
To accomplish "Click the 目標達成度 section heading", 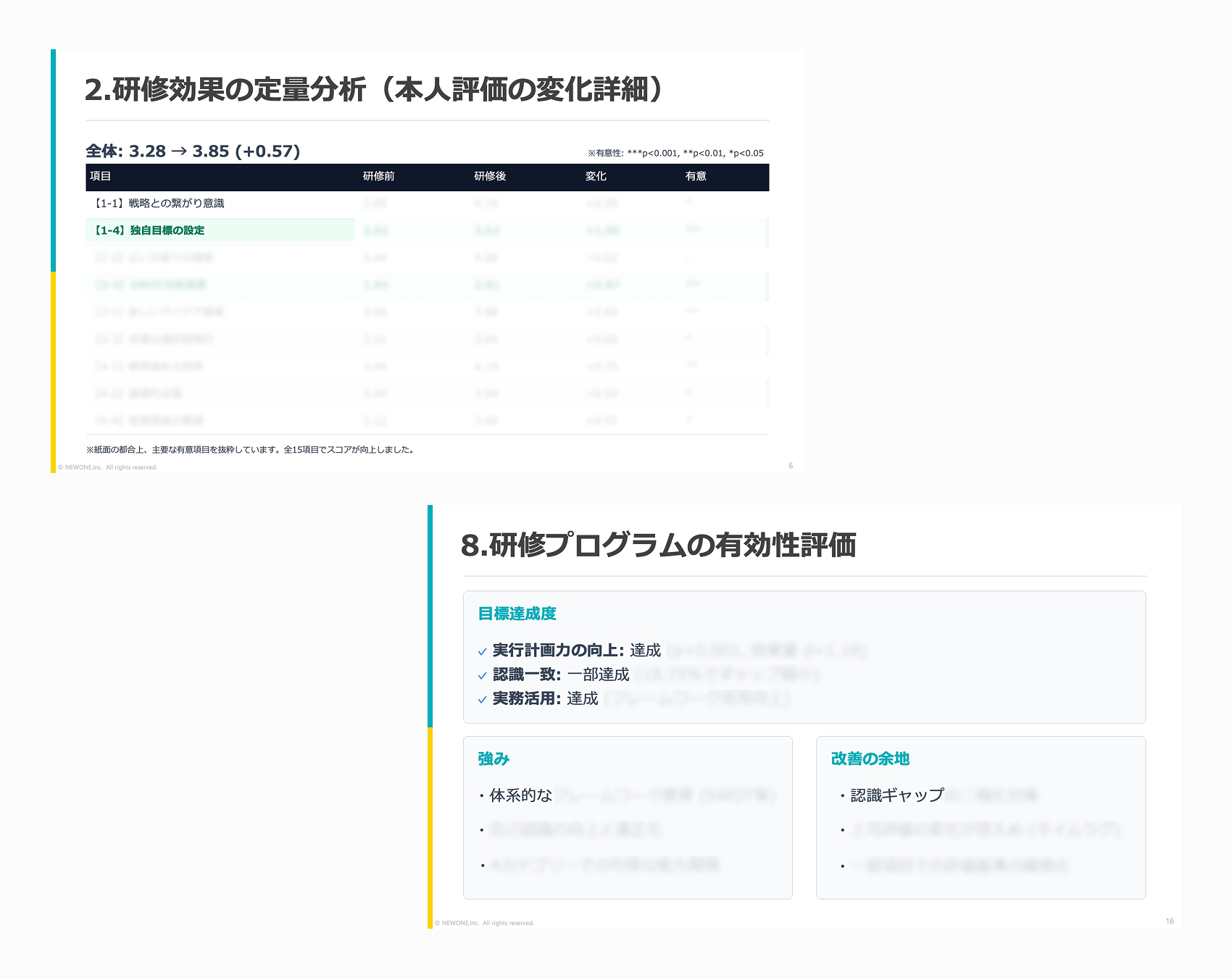I will point(517,614).
